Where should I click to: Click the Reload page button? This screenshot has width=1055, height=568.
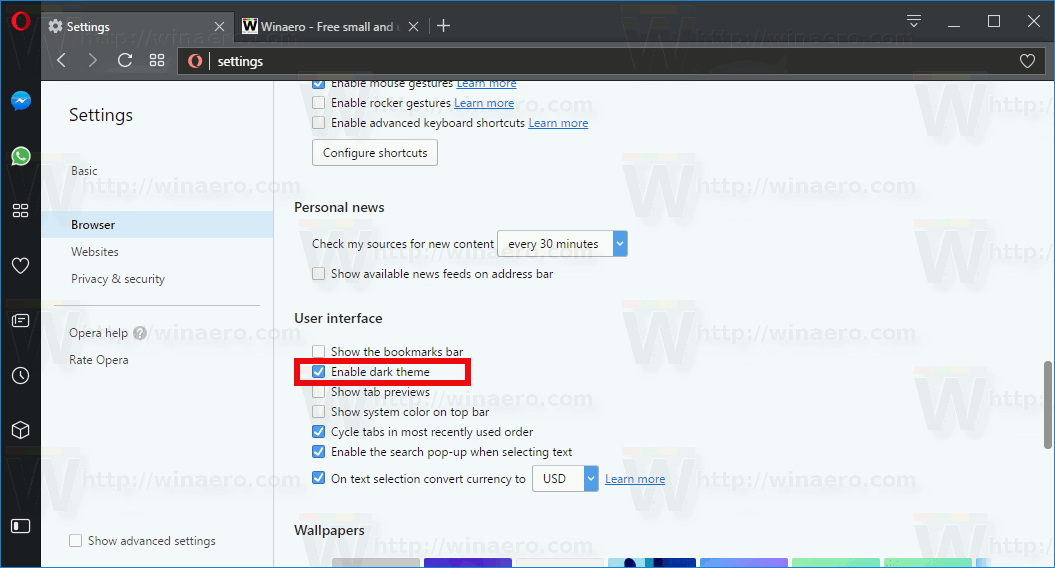click(125, 61)
